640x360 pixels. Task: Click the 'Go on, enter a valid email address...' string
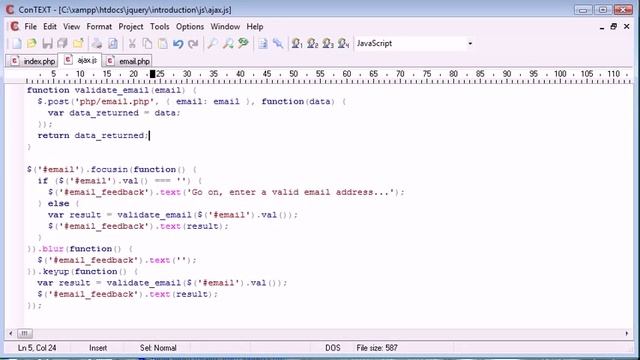click(x=290, y=192)
